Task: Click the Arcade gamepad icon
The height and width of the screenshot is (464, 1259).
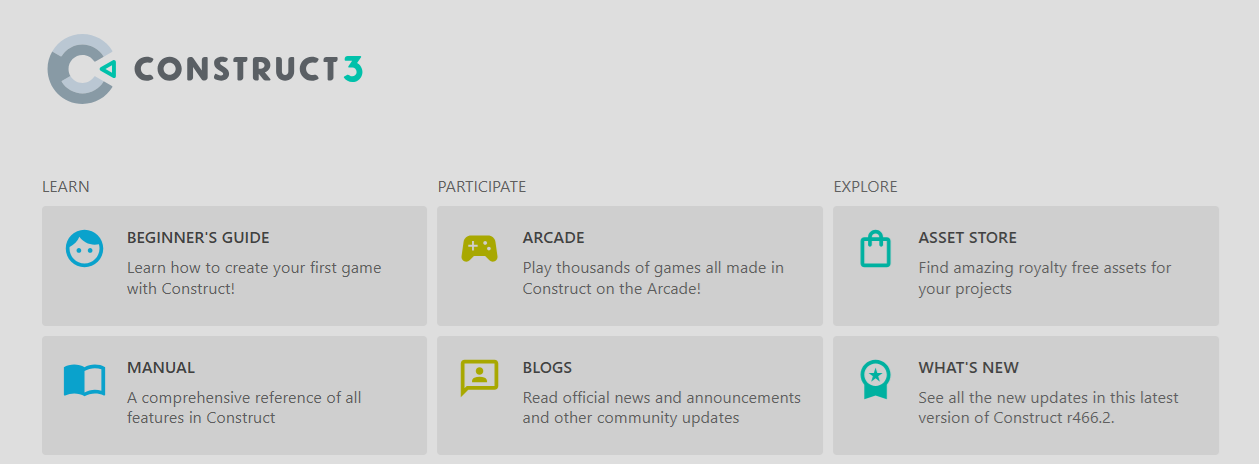Action: [479, 248]
